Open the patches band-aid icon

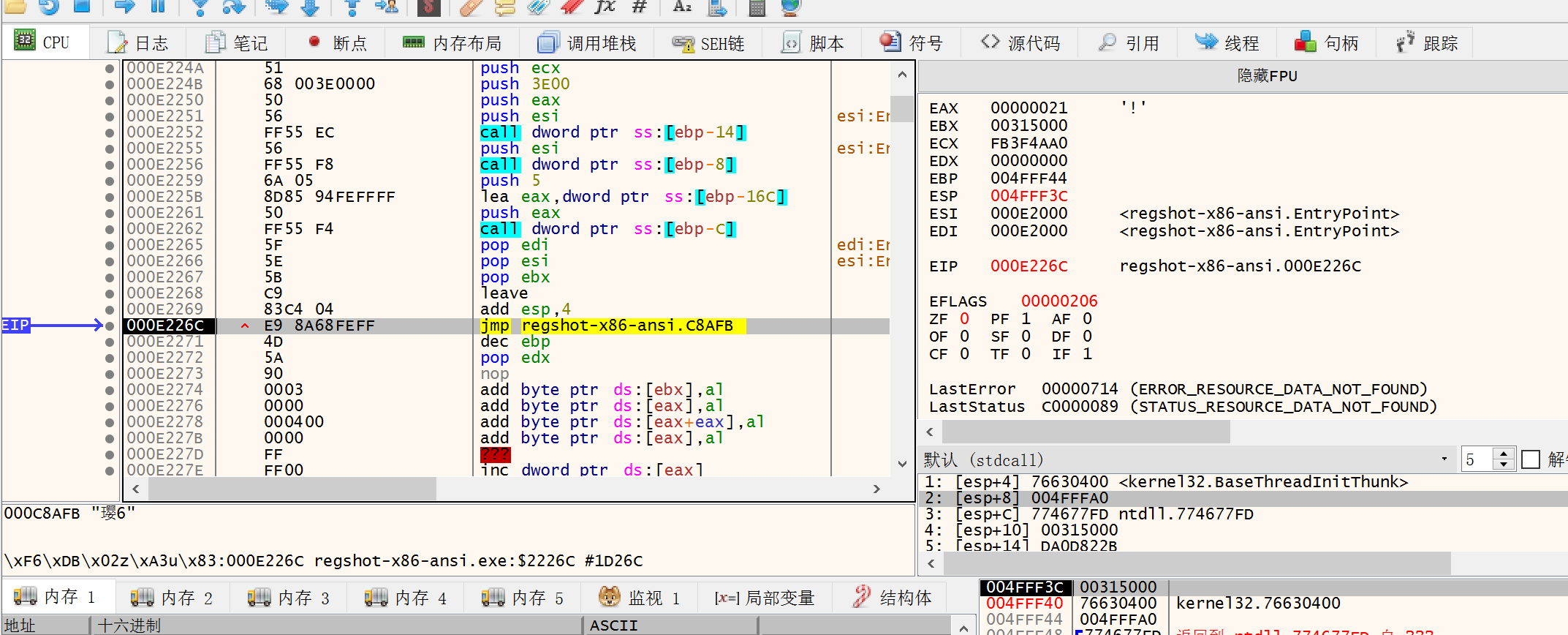pos(471,7)
